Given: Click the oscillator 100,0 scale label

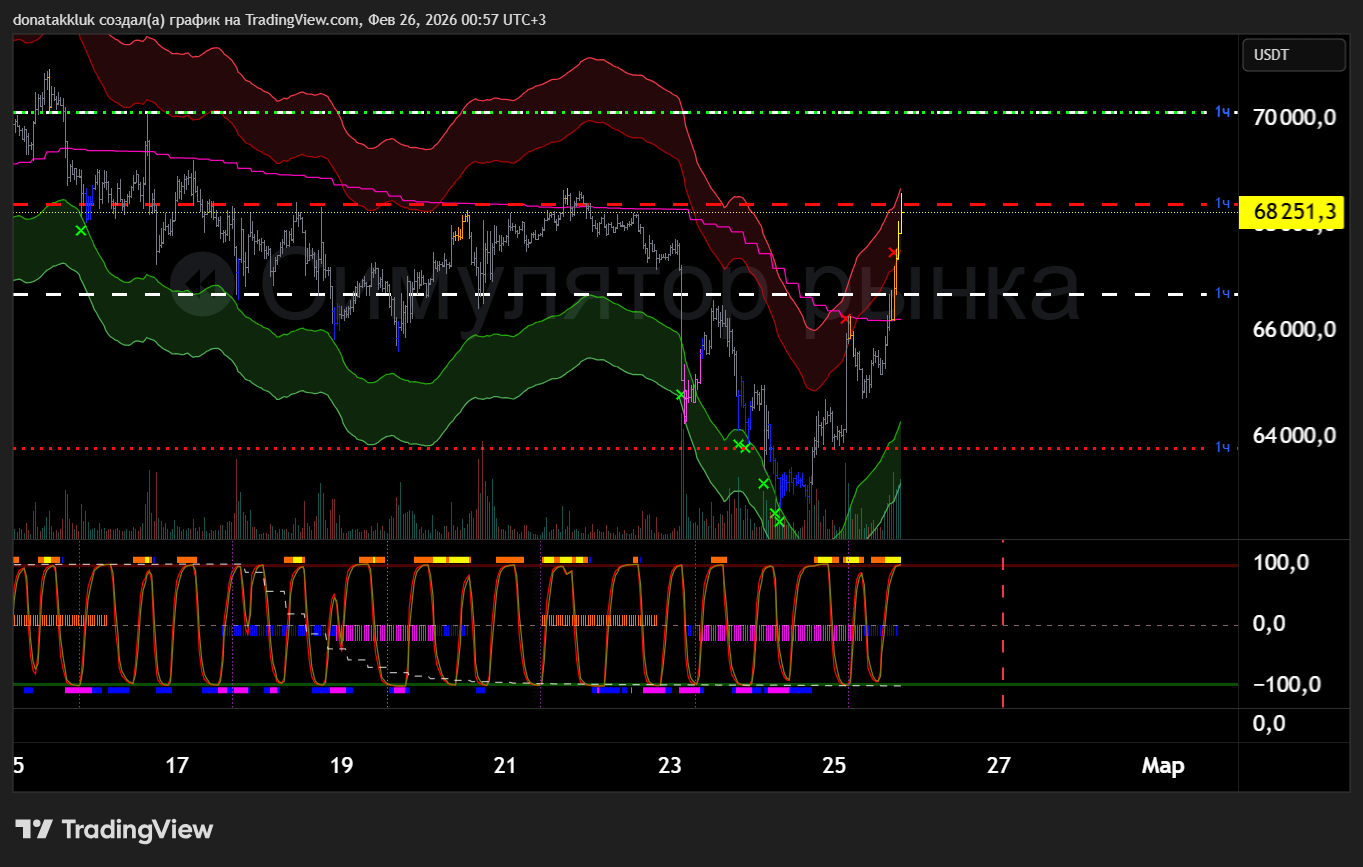Looking at the screenshot, I should [x=1282, y=563].
